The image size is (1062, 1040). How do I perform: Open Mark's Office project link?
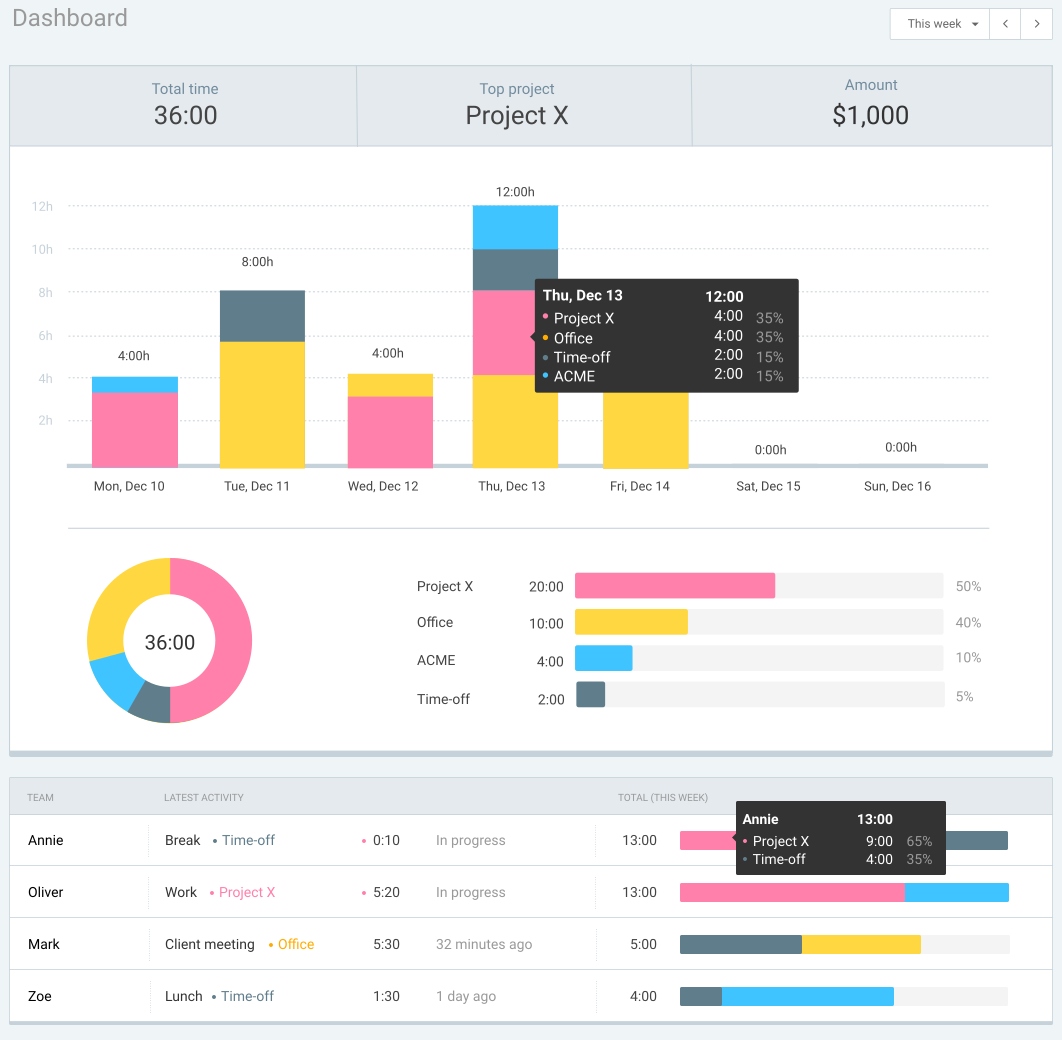coord(296,944)
